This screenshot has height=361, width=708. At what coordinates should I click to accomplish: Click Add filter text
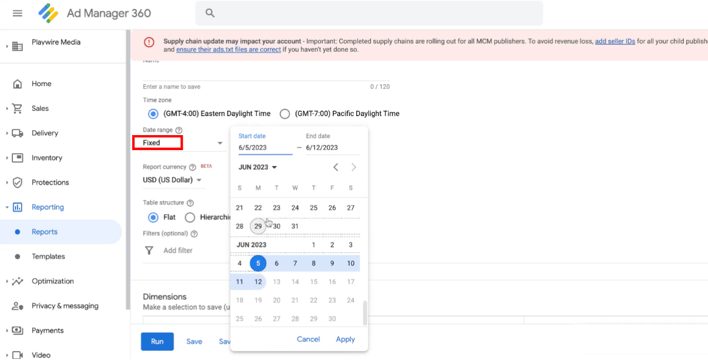pos(178,250)
